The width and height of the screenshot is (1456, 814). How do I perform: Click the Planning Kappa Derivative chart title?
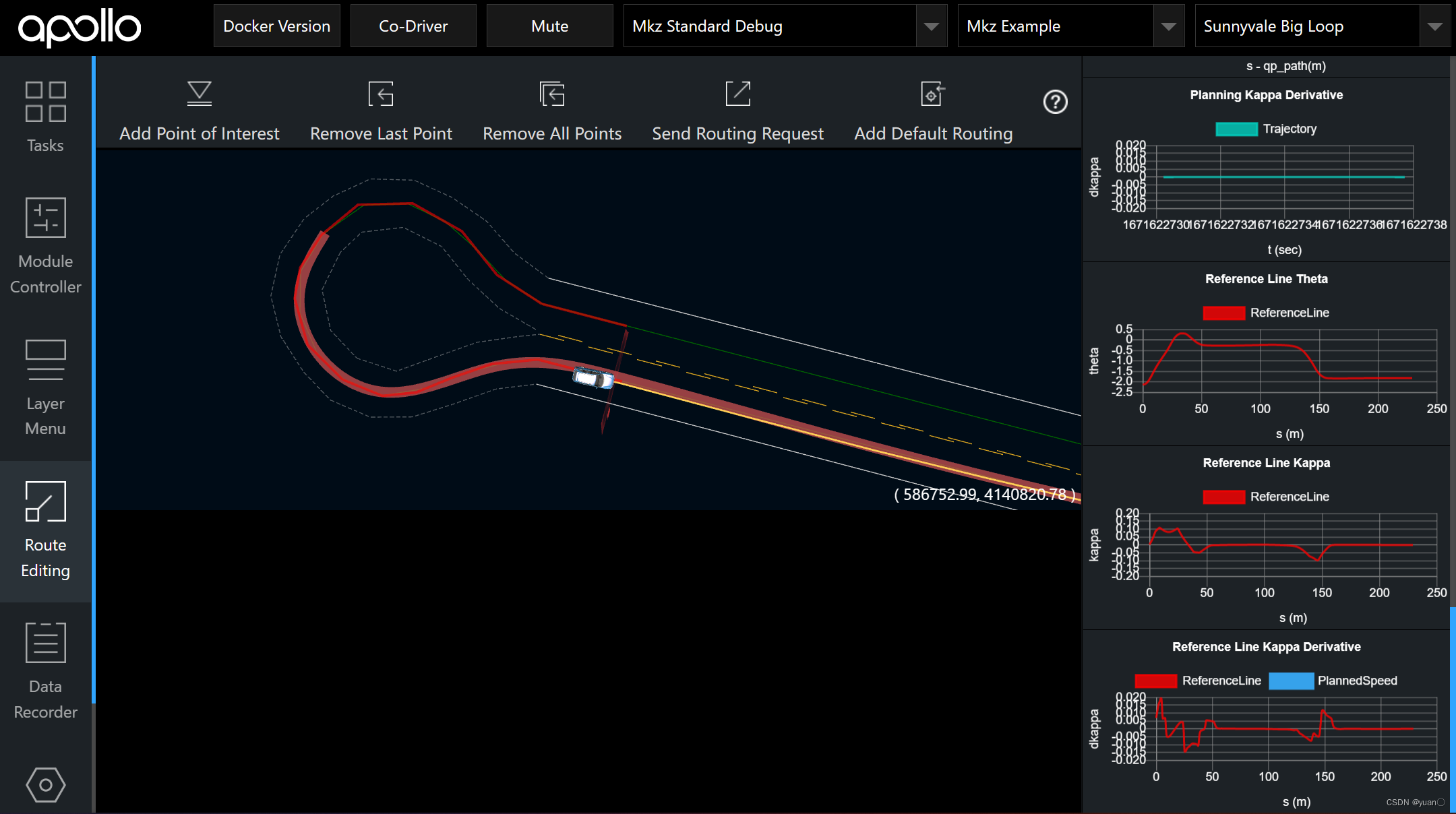(1266, 95)
